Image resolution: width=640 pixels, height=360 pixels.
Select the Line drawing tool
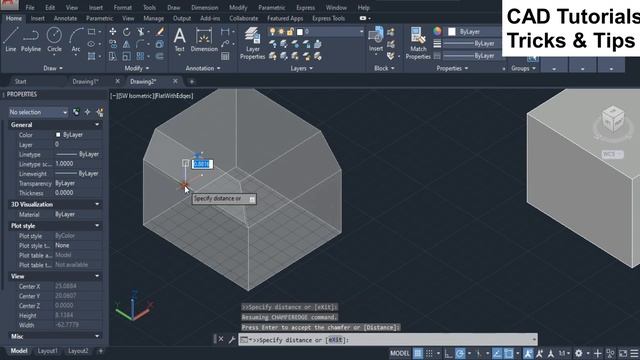point(10,40)
